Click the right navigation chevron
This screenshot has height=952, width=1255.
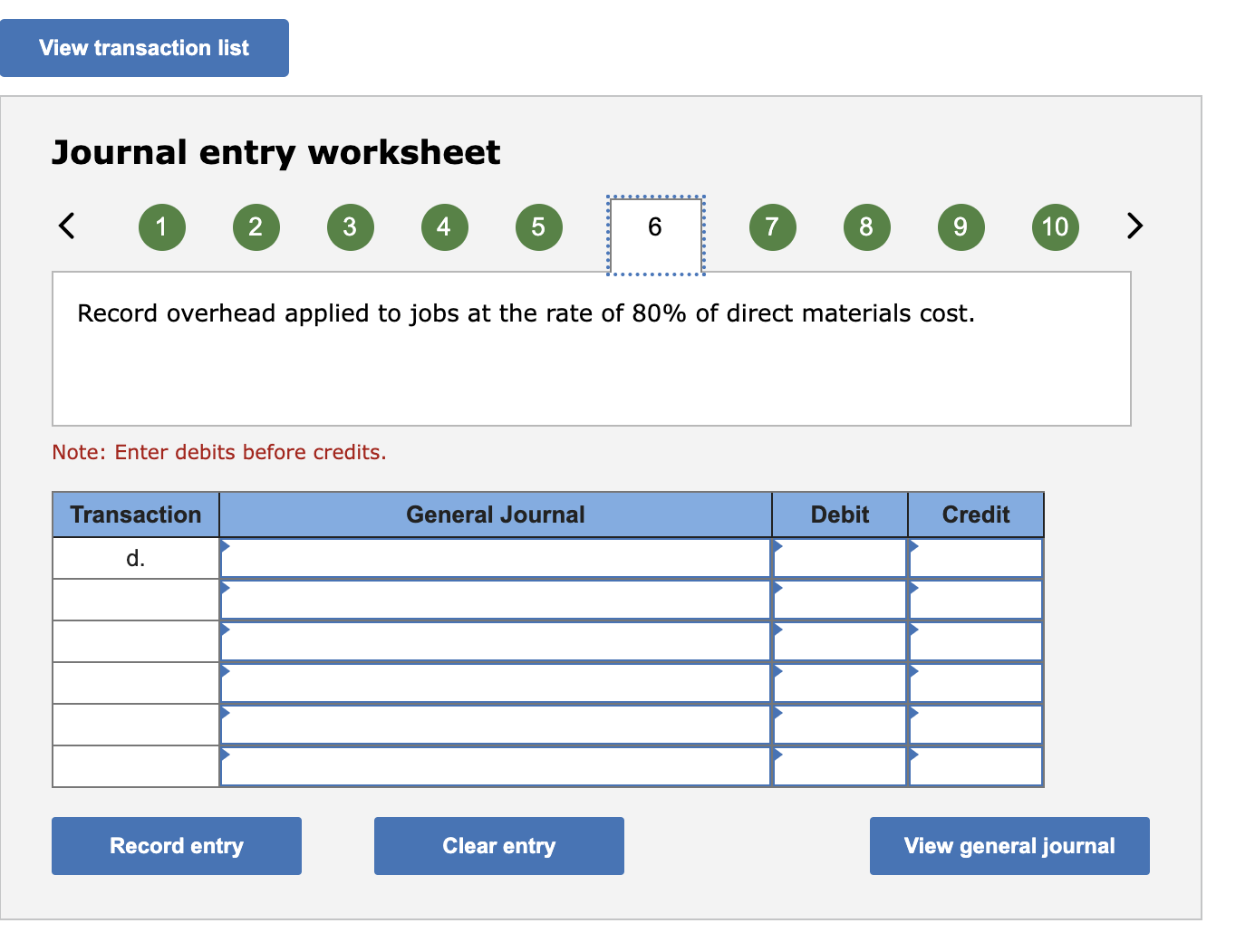pos(1134,226)
